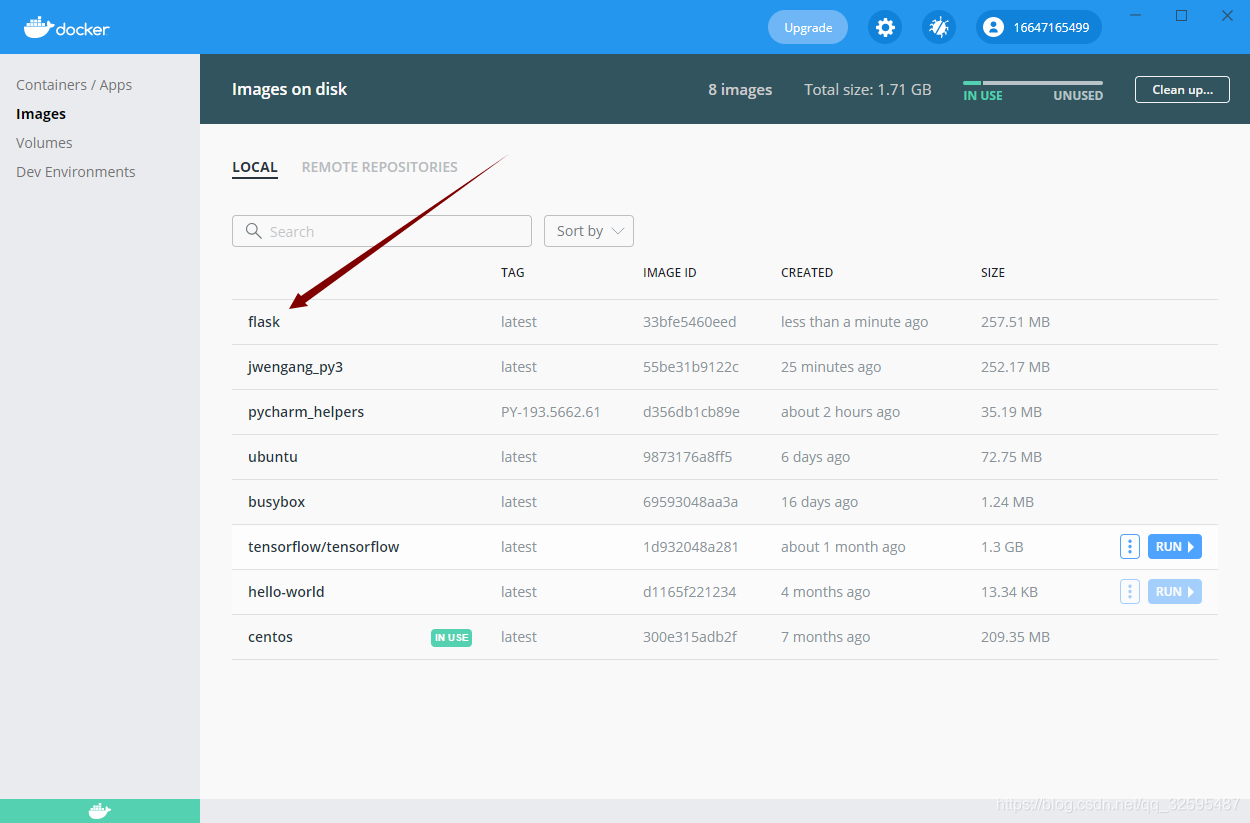The width and height of the screenshot is (1250, 823).
Task: Click the SIZE column header
Action: pos(993,272)
